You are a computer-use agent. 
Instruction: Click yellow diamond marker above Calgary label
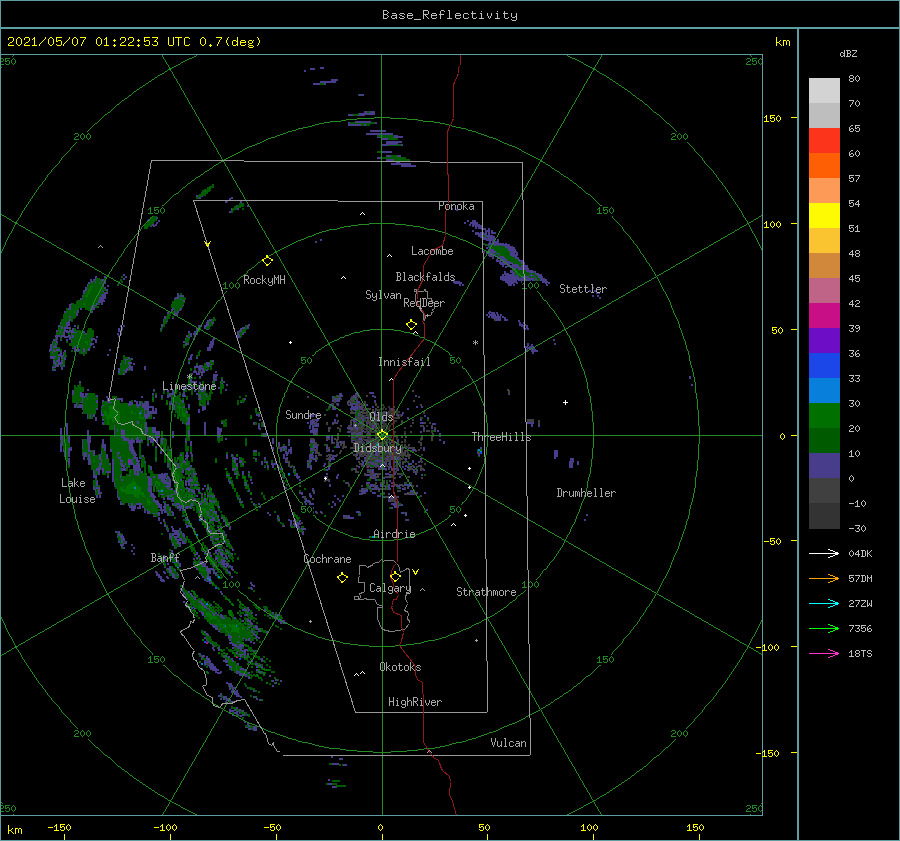click(x=395, y=576)
